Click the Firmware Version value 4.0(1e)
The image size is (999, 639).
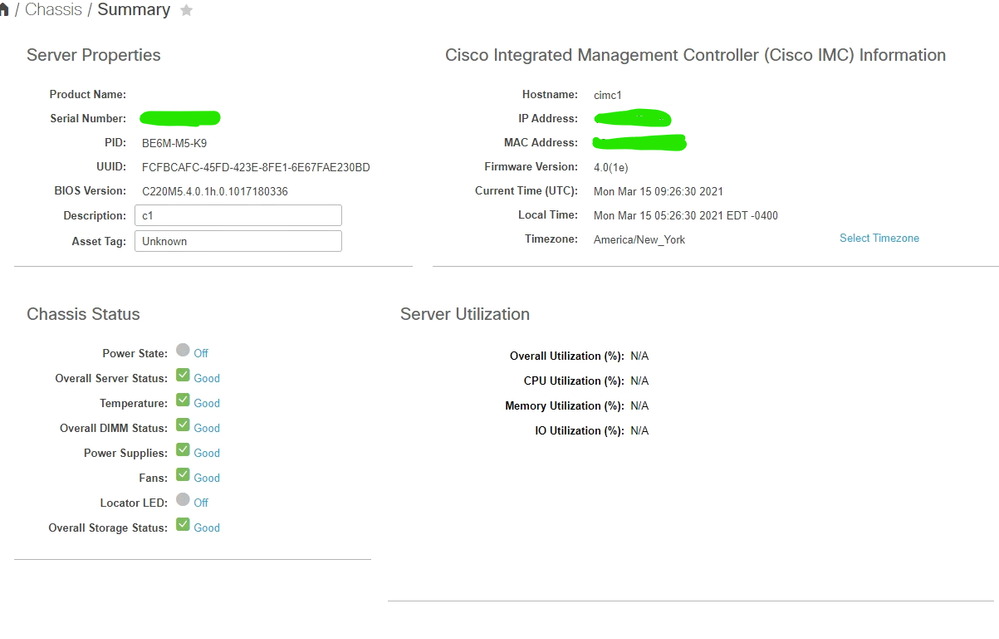click(x=611, y=168)
